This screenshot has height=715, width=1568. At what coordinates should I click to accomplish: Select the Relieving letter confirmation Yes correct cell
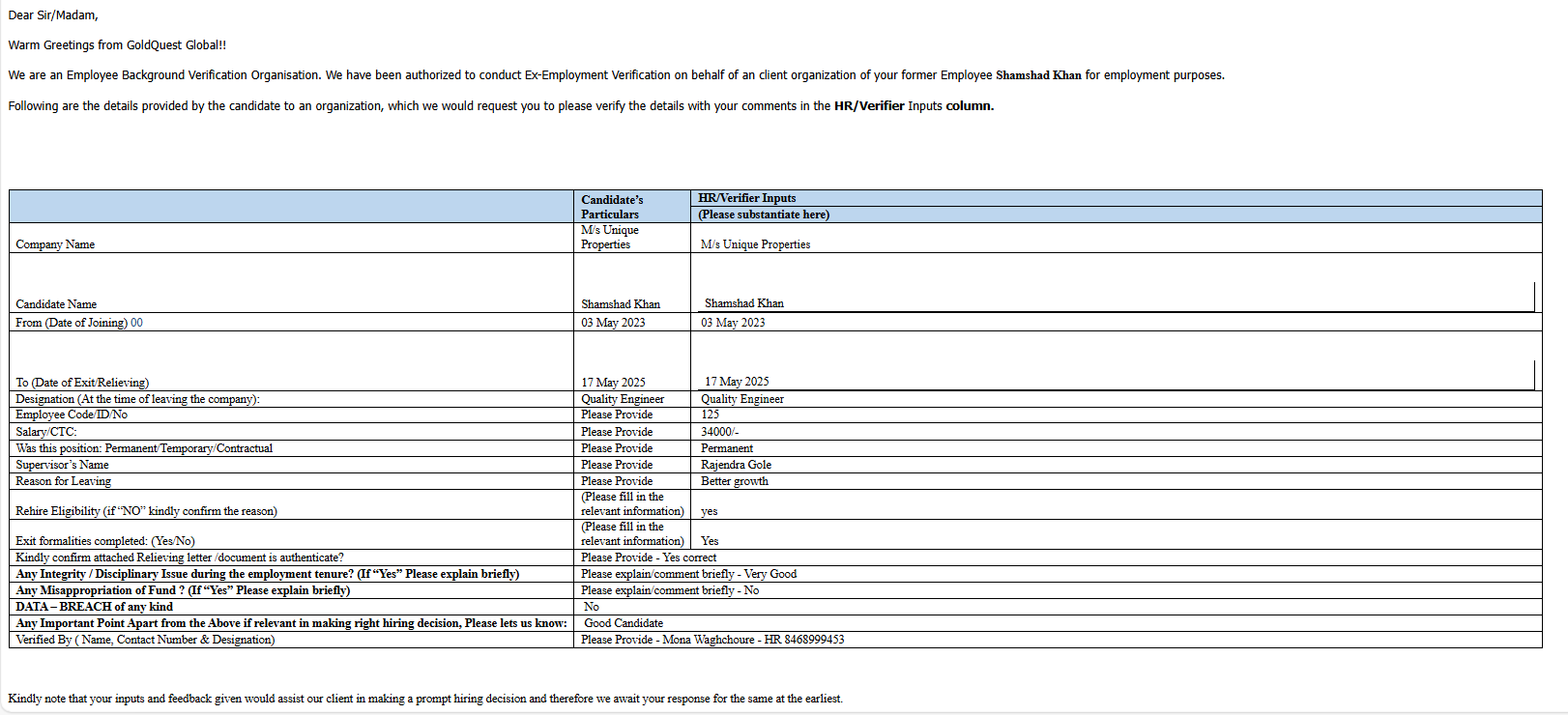[x=649, y=558]
